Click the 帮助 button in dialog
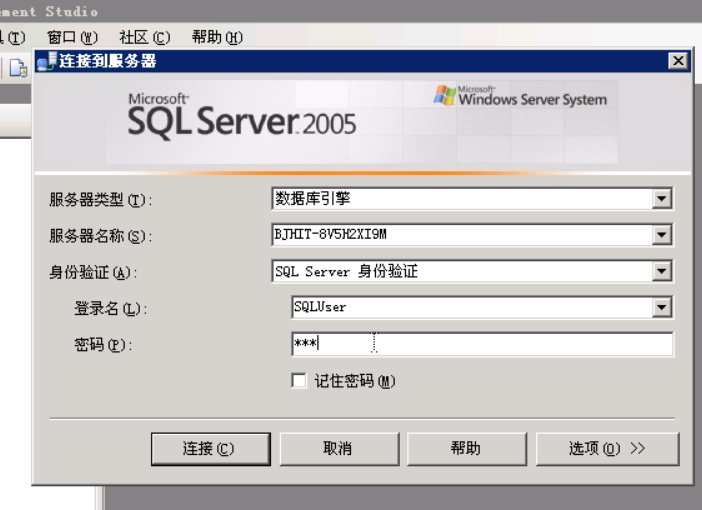 (x=467, y=449)
